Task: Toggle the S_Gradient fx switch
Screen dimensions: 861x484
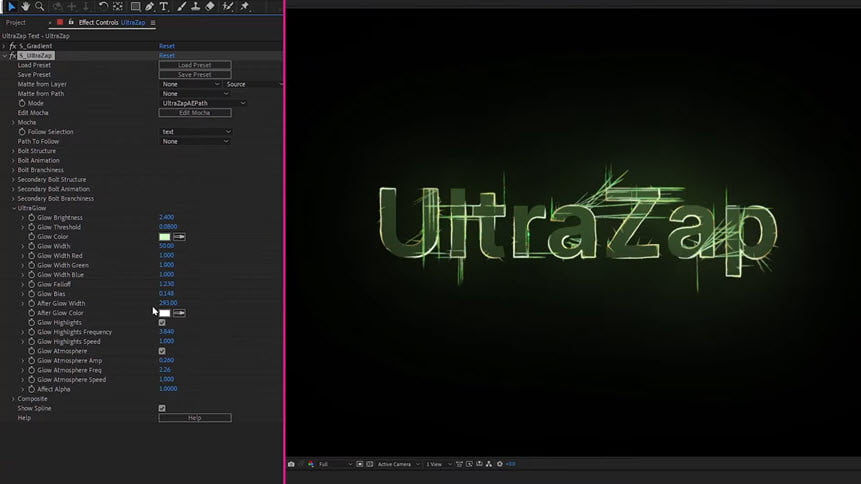Action: coord(13,46)
